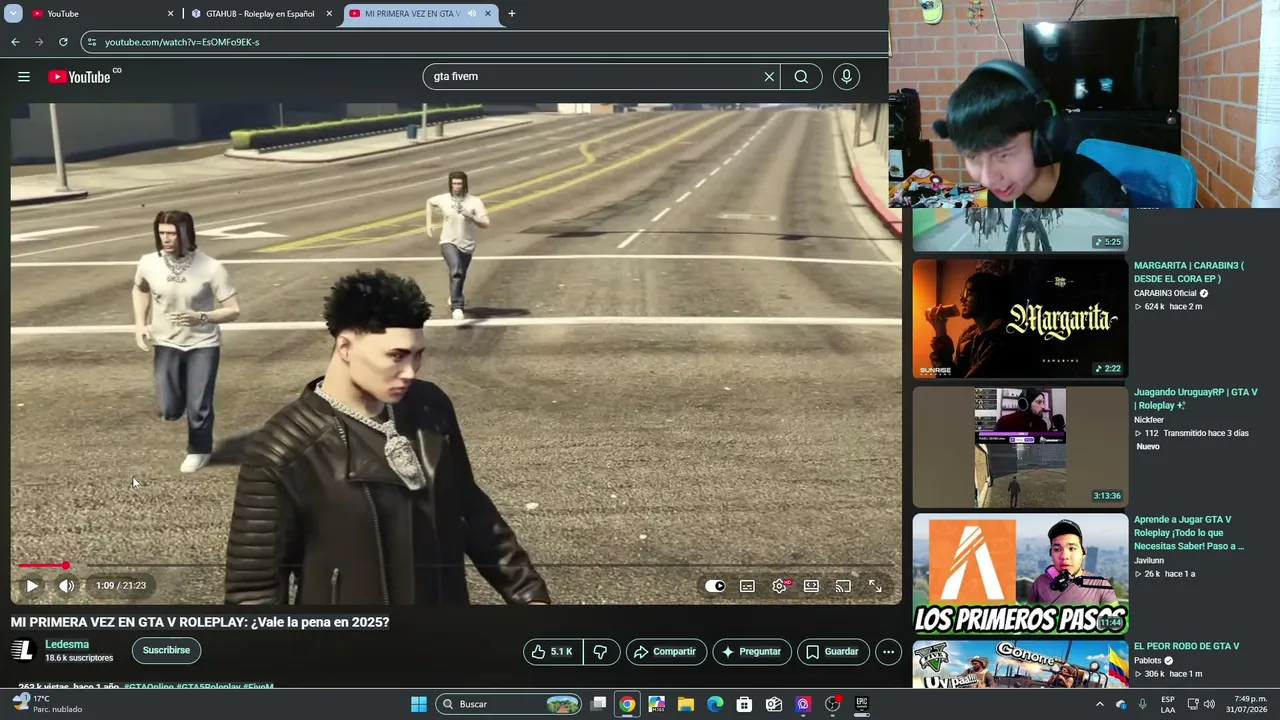1280x720 pixels.
Task: Open the 'Jugando UruguayRP' video title
Action: tap(1195, 399)
